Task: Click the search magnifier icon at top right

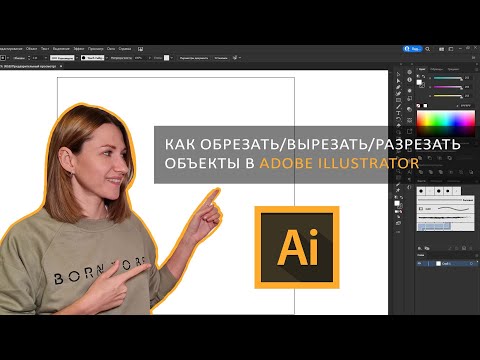Action: 428,49
